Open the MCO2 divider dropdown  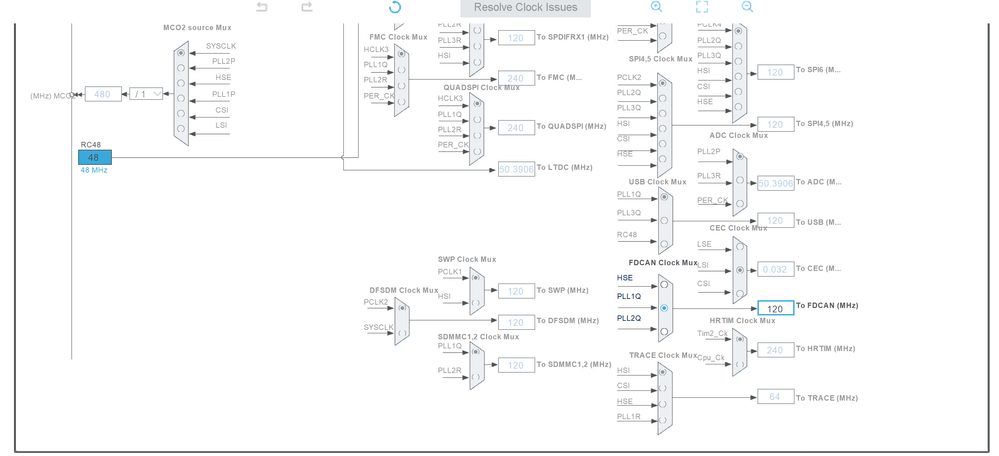[146, 94]
